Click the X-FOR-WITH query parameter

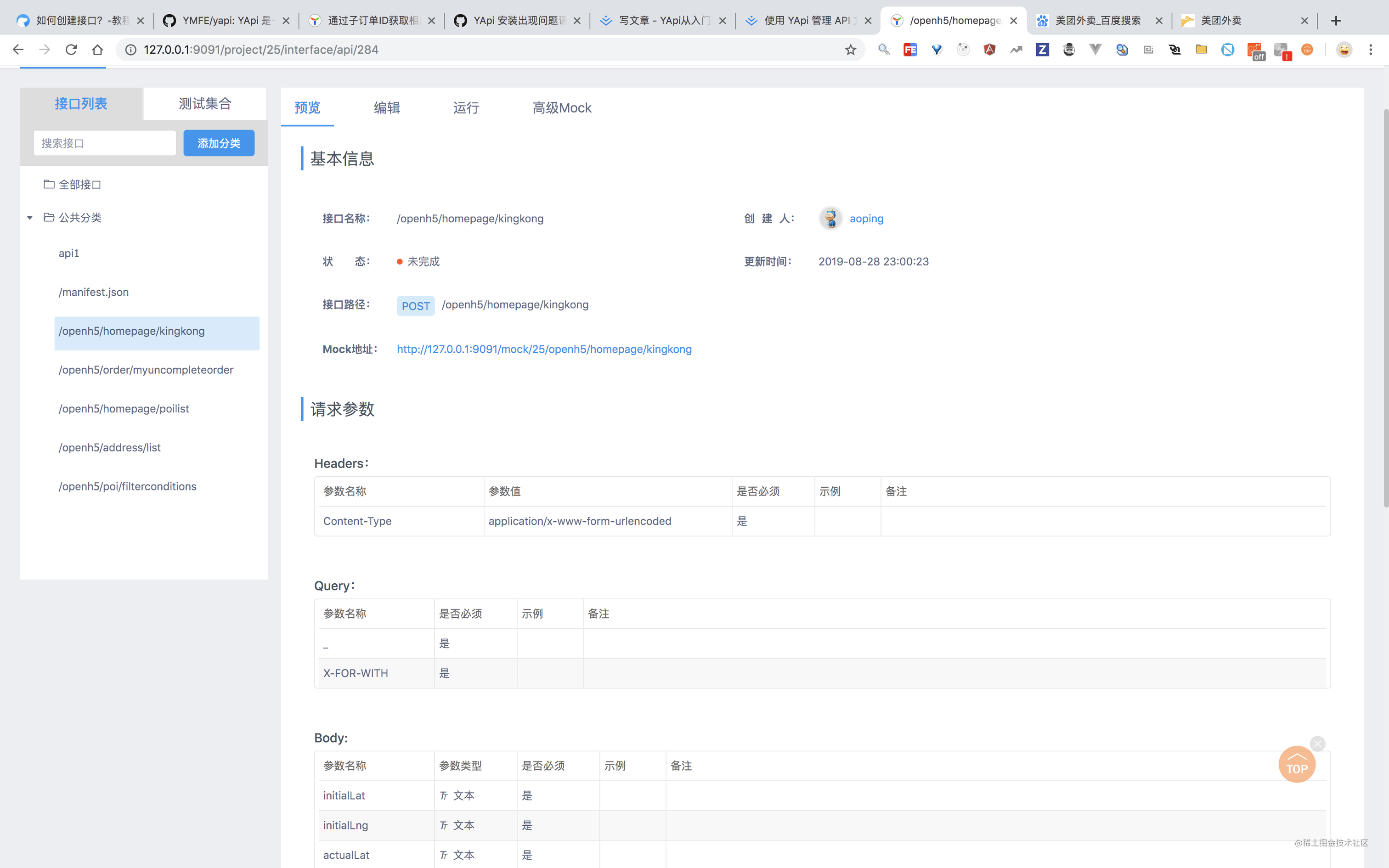click(356, 673)
